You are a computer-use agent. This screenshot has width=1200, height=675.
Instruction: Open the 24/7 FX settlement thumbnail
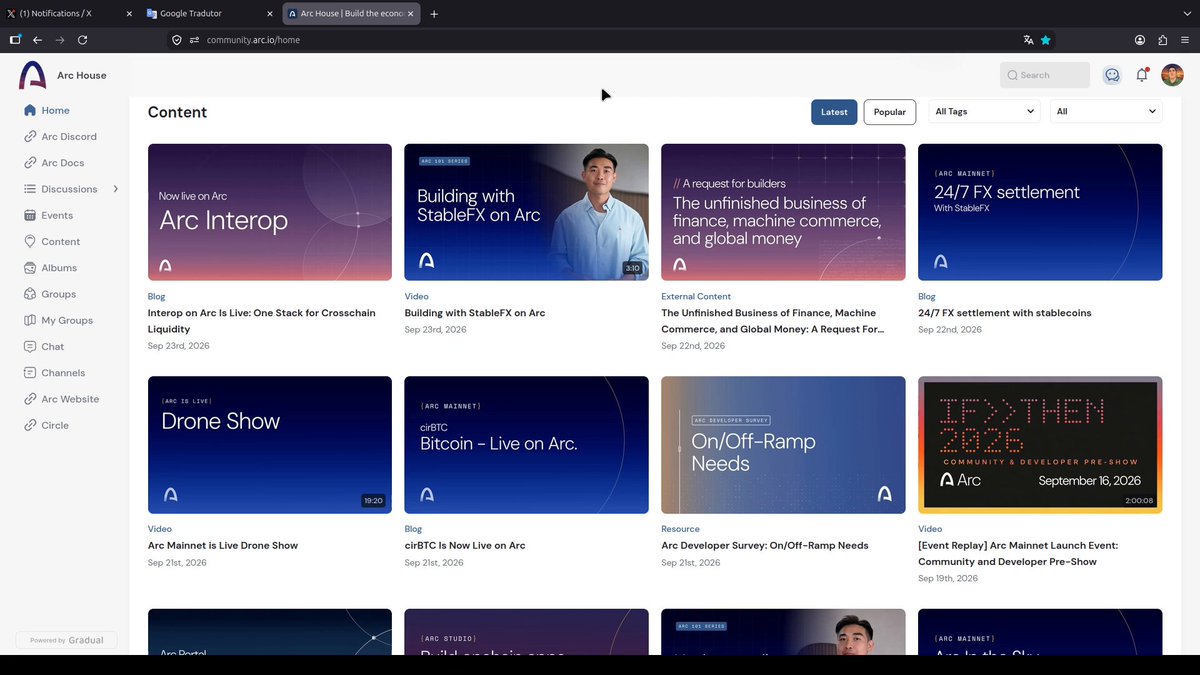click(x=1040, y=212)
